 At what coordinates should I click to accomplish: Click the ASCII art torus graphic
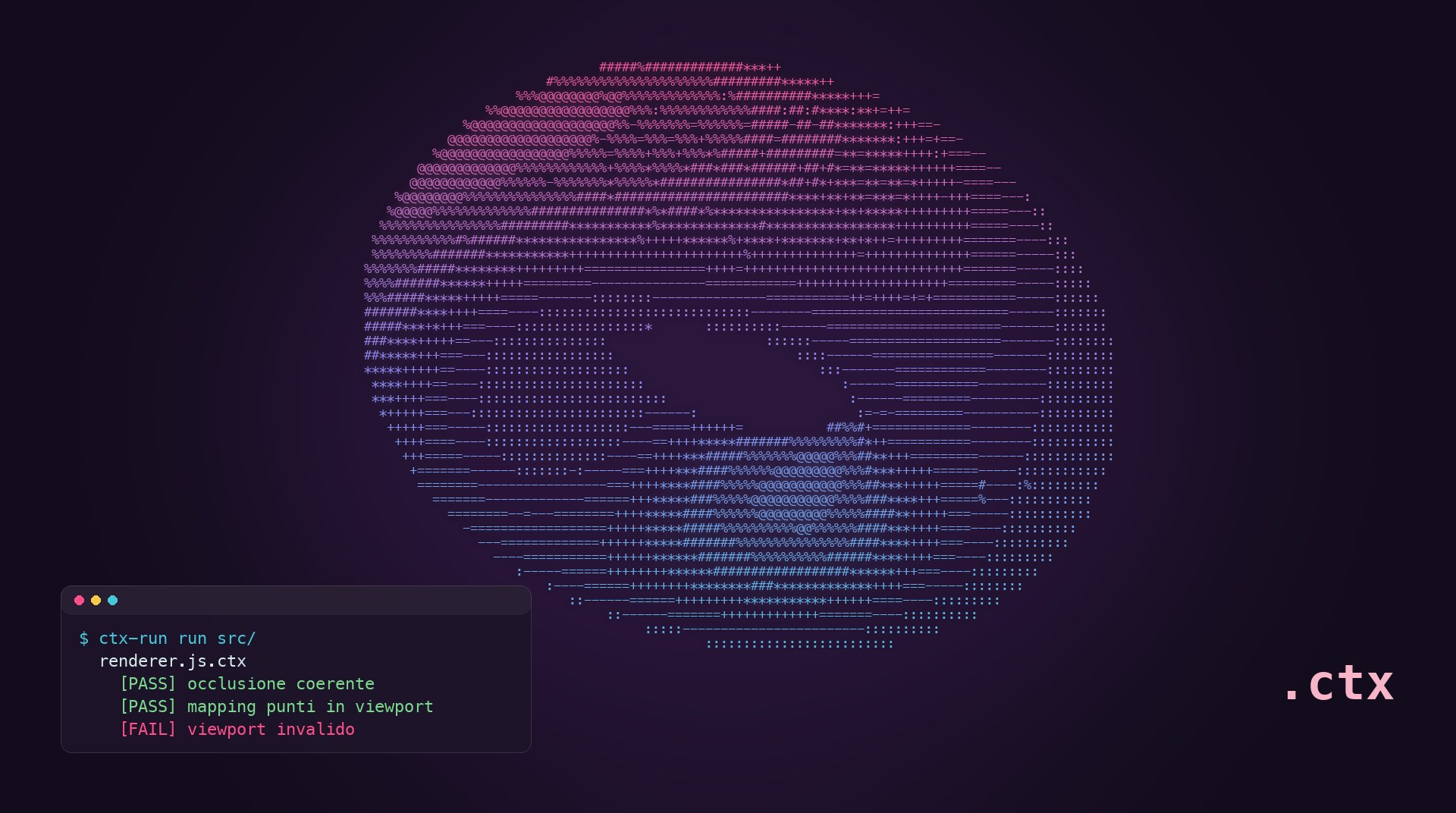pos(739,356)
